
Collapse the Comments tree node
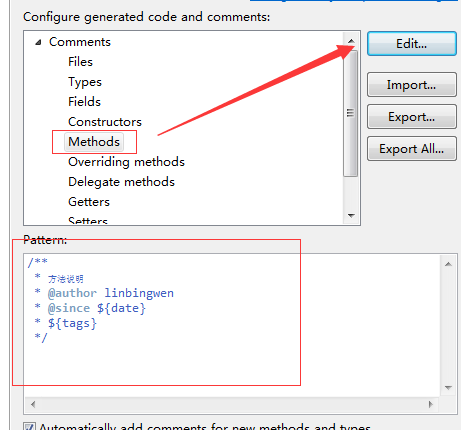coord(38,42)
